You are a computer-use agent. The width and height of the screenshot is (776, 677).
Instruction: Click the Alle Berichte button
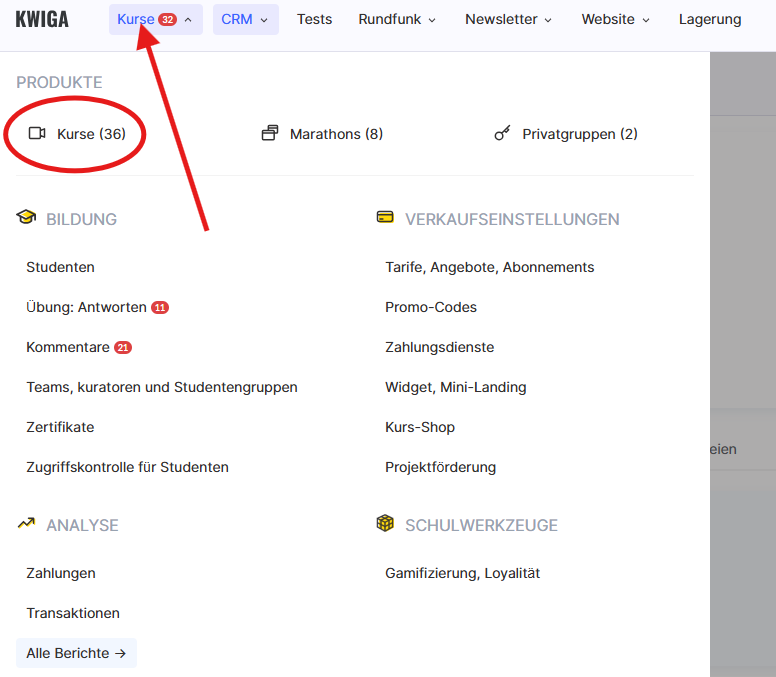pos(76,653)
